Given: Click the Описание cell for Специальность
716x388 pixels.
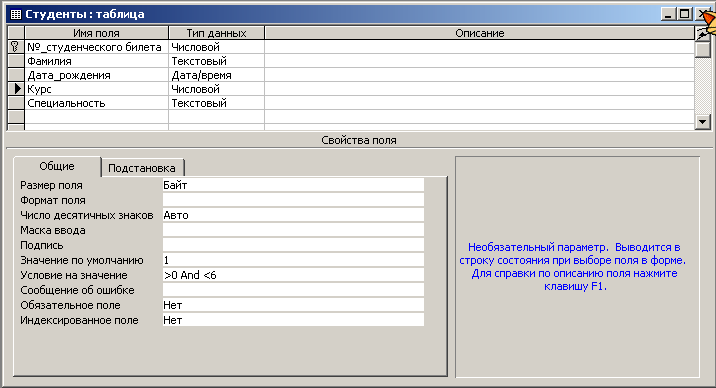Looking at the screenshot, I should pyautogui.click(x=479, y=103).
